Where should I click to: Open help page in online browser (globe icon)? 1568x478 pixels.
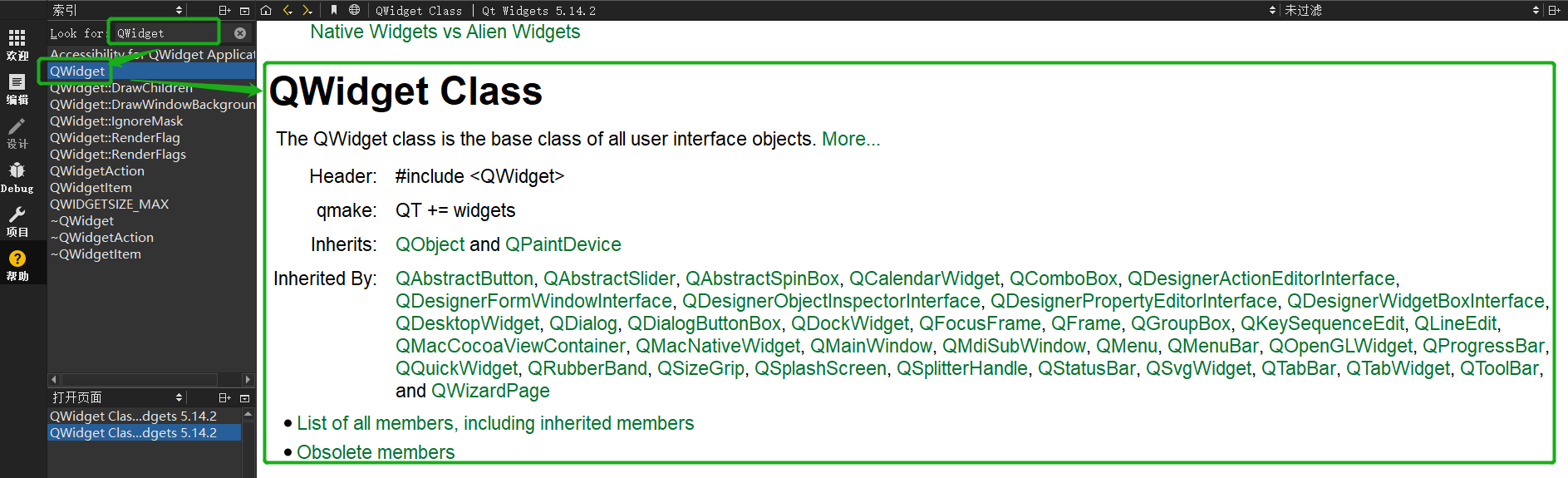coord(355,11)
